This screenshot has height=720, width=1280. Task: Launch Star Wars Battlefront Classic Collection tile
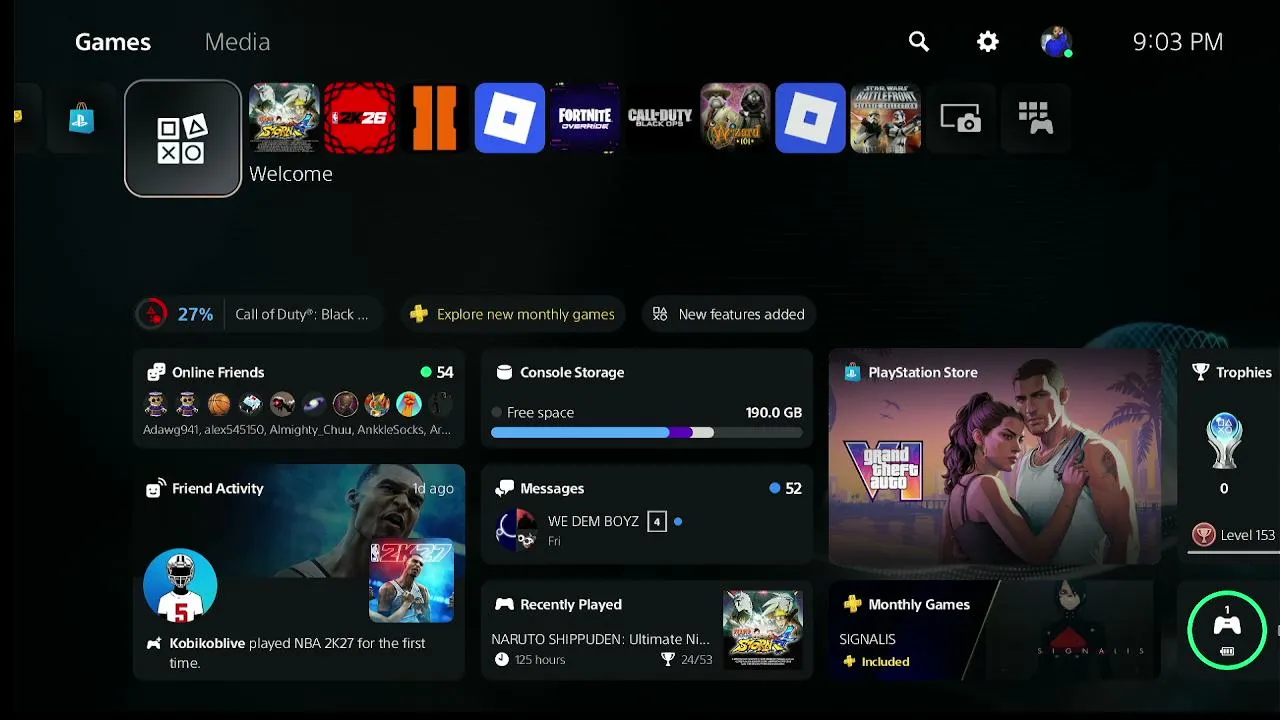[885, 118]
